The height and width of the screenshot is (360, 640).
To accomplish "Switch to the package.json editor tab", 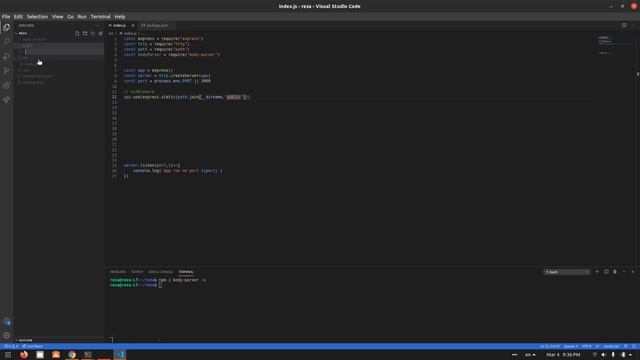I will click(x=156, y=25).
